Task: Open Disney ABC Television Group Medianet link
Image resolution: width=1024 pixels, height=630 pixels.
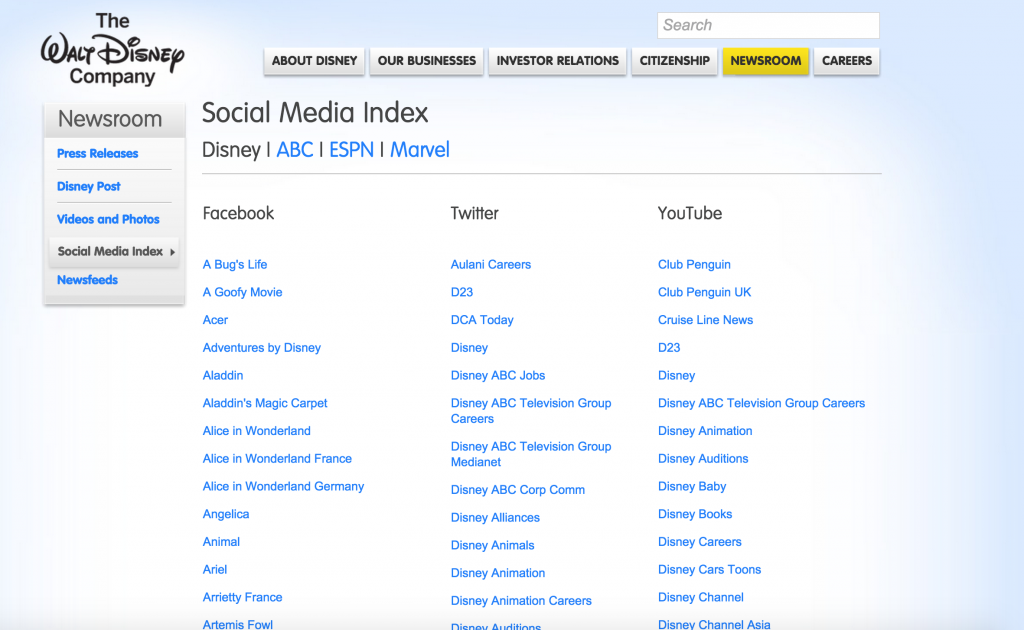Action: click(531, 454)
